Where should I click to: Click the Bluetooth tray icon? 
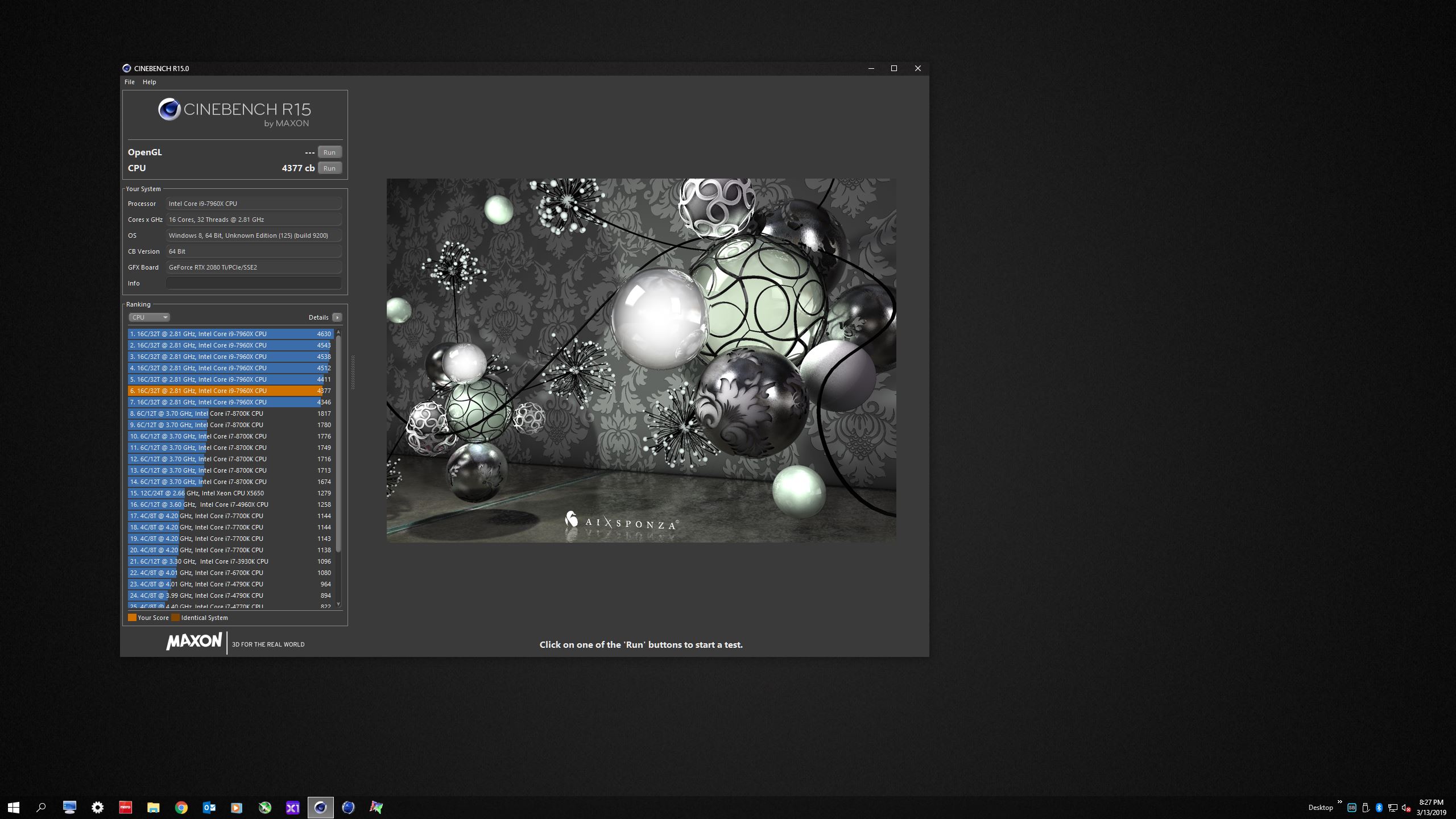coord(1379,808)
